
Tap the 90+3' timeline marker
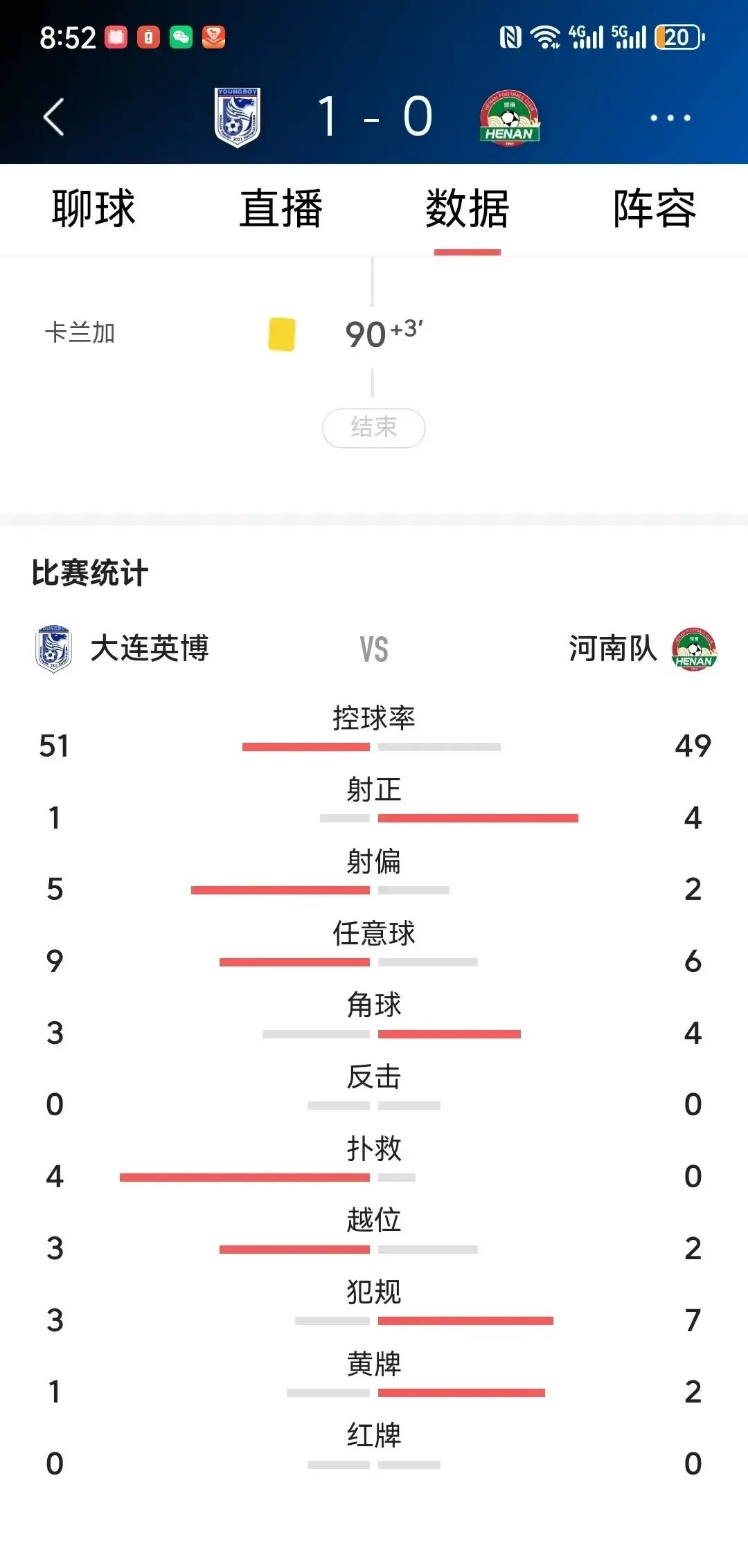click(x=384, y=334)
